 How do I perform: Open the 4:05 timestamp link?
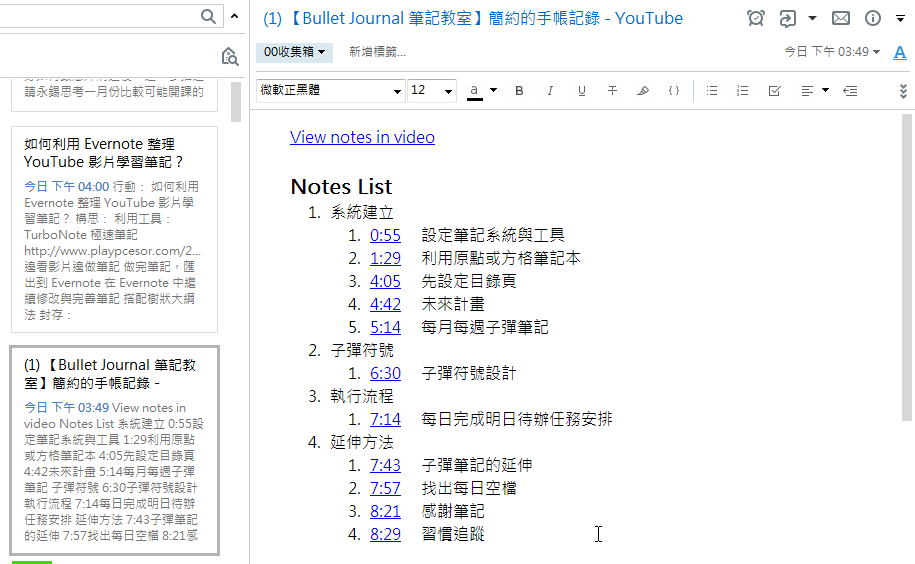pyautogui.click(x=385, y=281)
